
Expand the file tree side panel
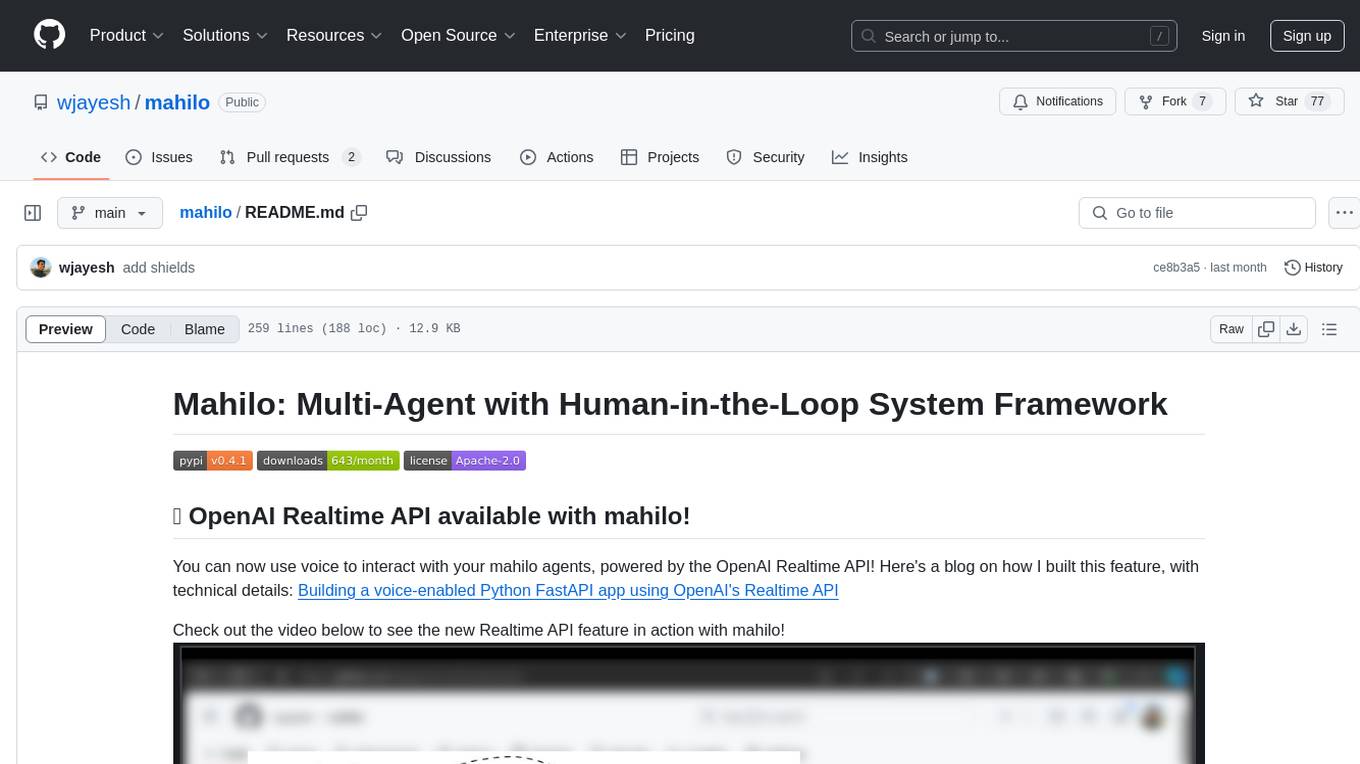[x=33, y=213]
